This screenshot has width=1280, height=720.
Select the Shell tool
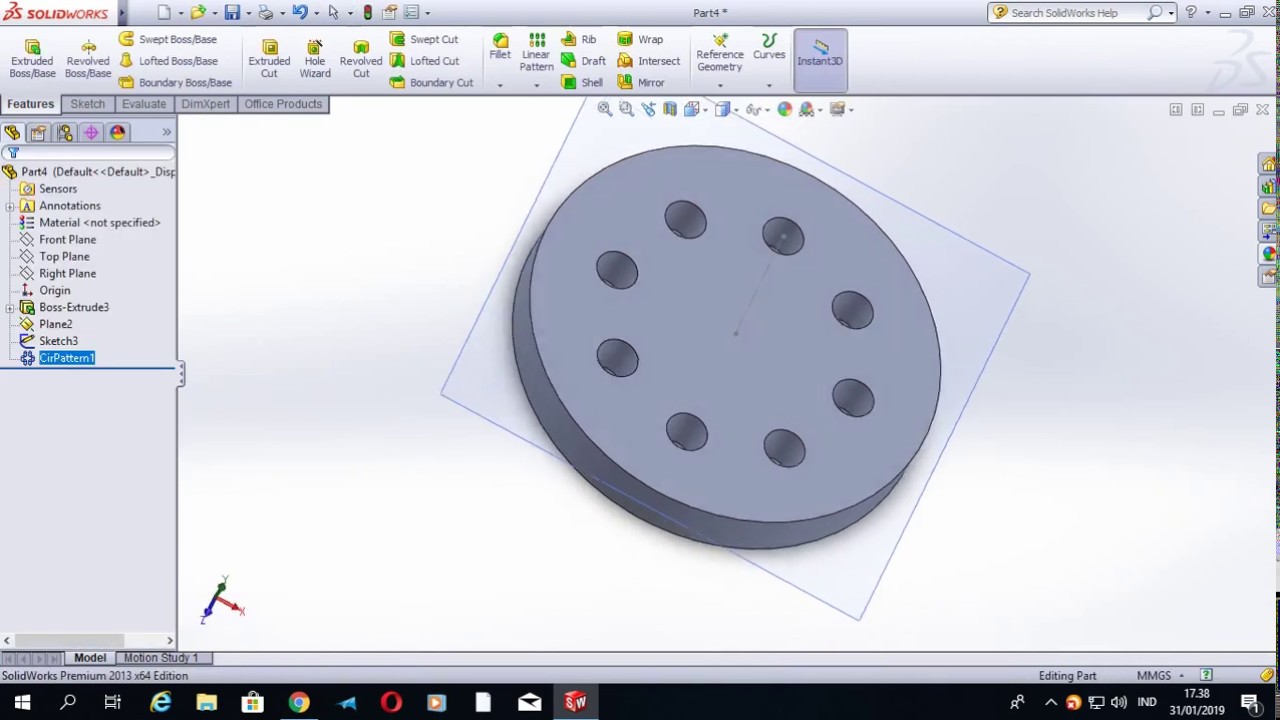[581, 83]
